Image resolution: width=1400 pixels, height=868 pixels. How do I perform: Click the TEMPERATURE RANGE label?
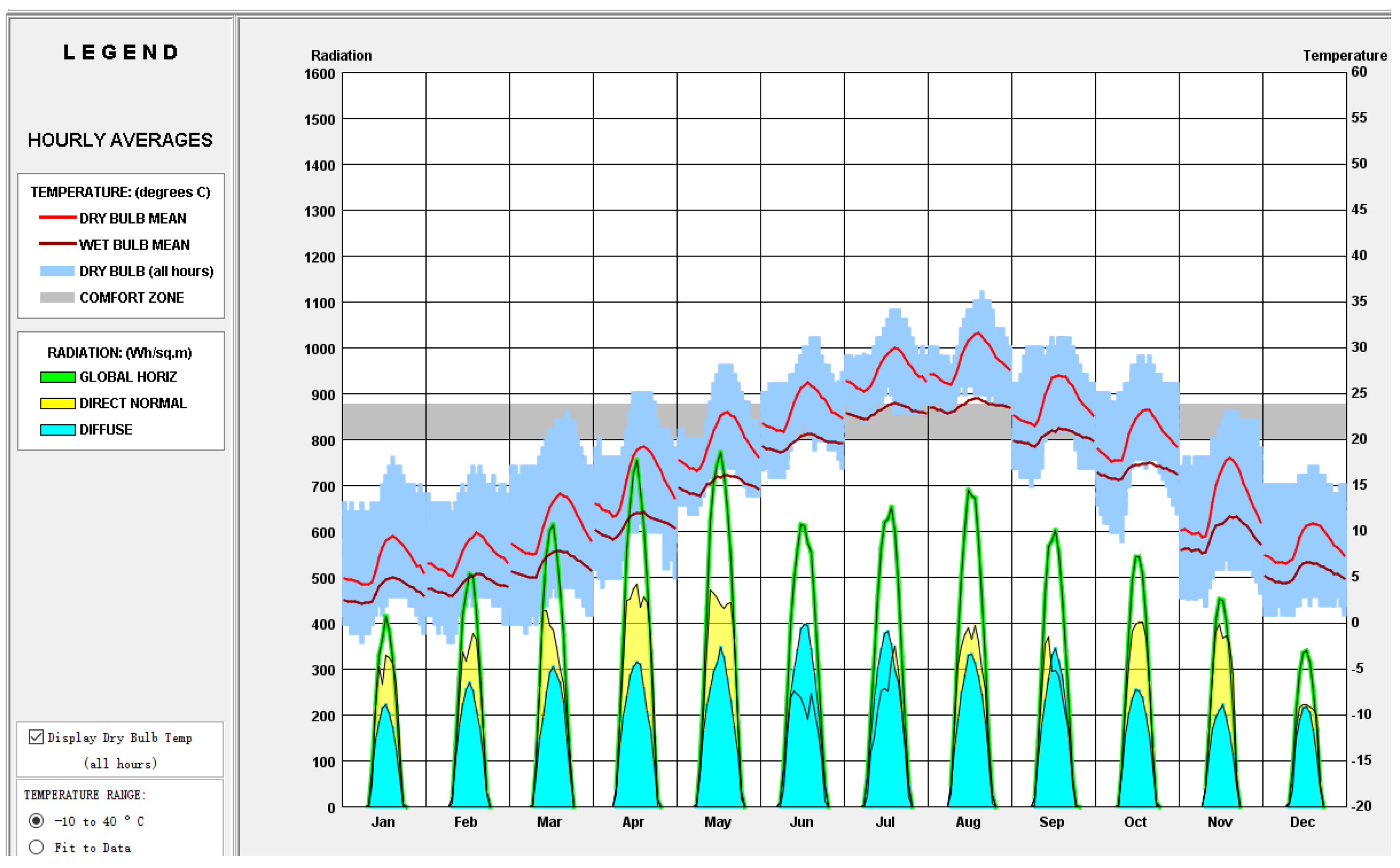85,795
